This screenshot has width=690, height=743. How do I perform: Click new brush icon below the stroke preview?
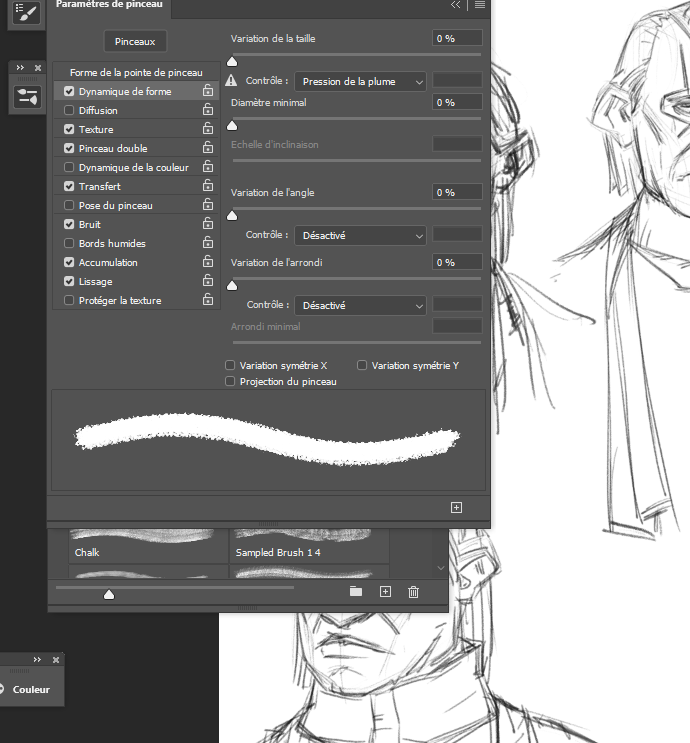tap(456, 507)
